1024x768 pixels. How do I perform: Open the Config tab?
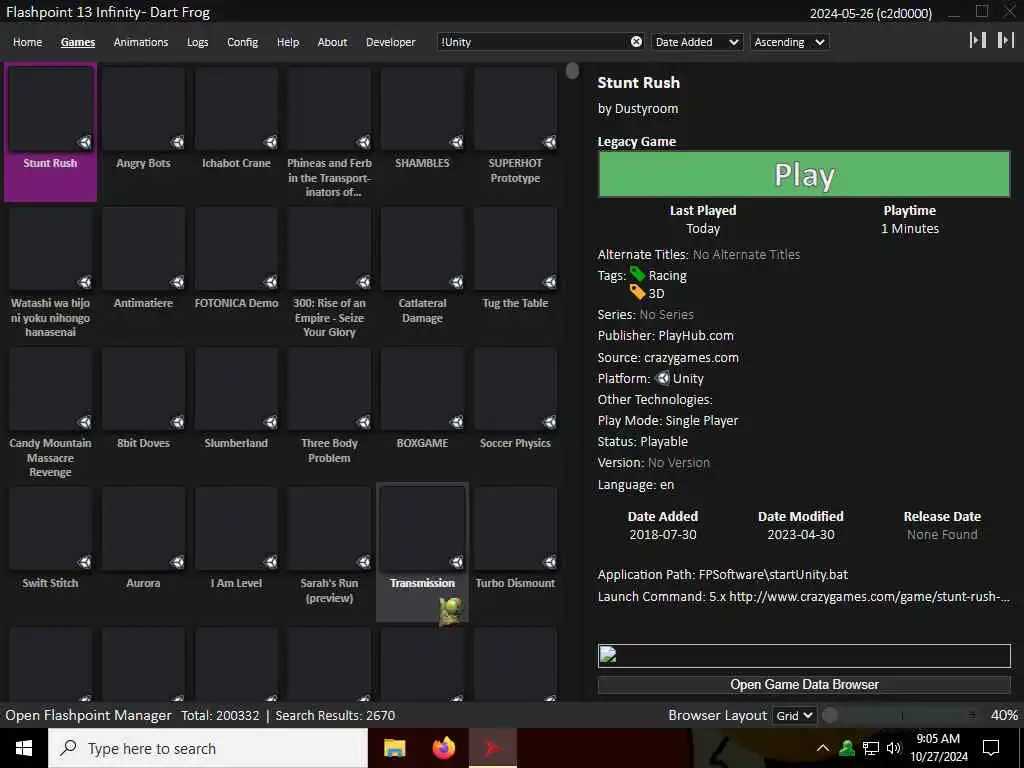click(242, 42)
